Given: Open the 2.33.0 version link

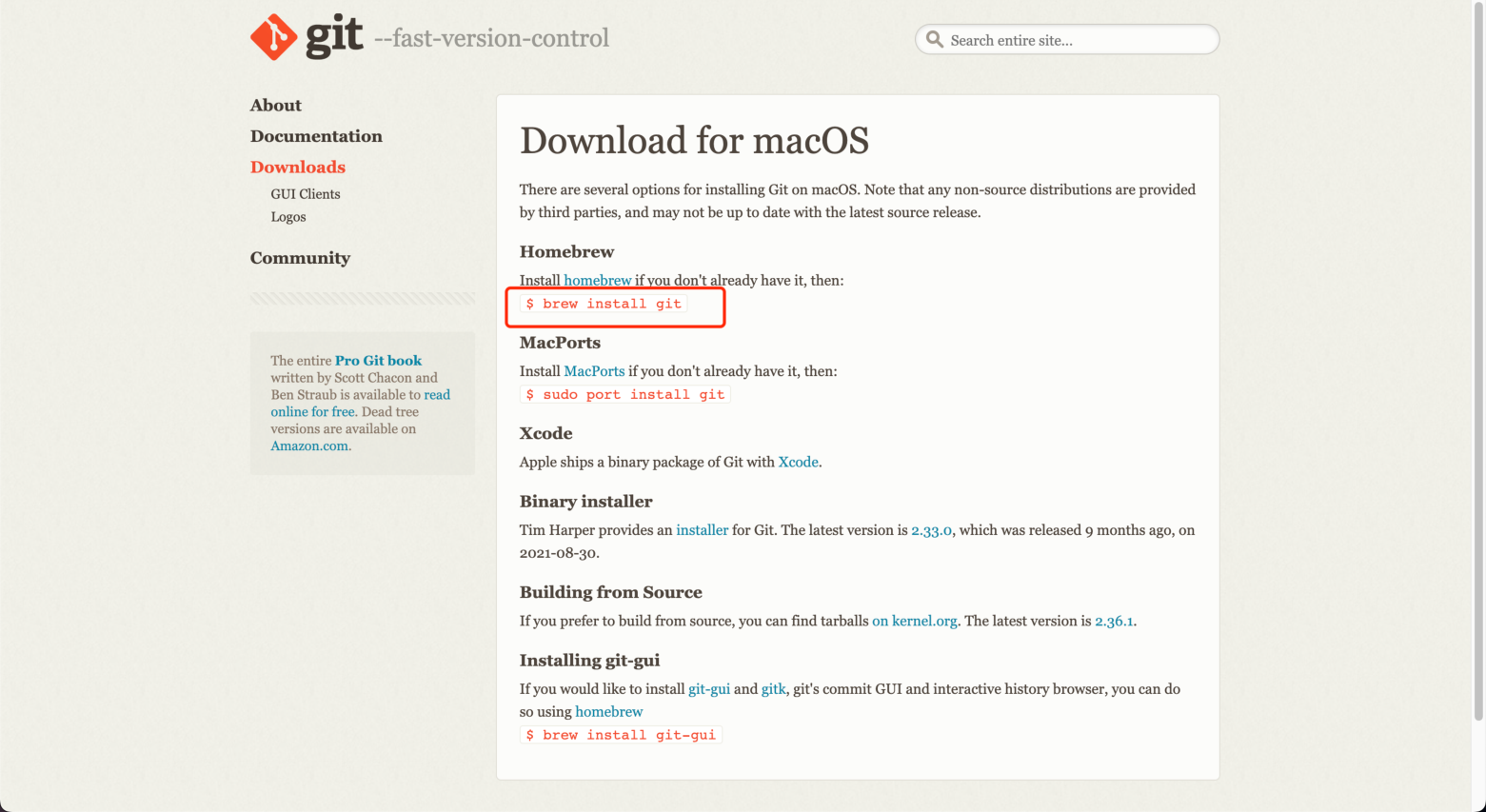Looking at the screenshot, I should (931, 530).
